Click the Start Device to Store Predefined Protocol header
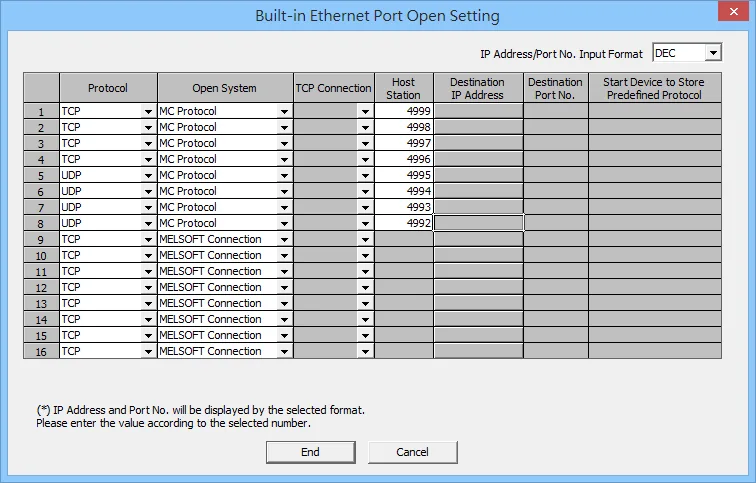This screenshot has width=756, height=483. 655,88
